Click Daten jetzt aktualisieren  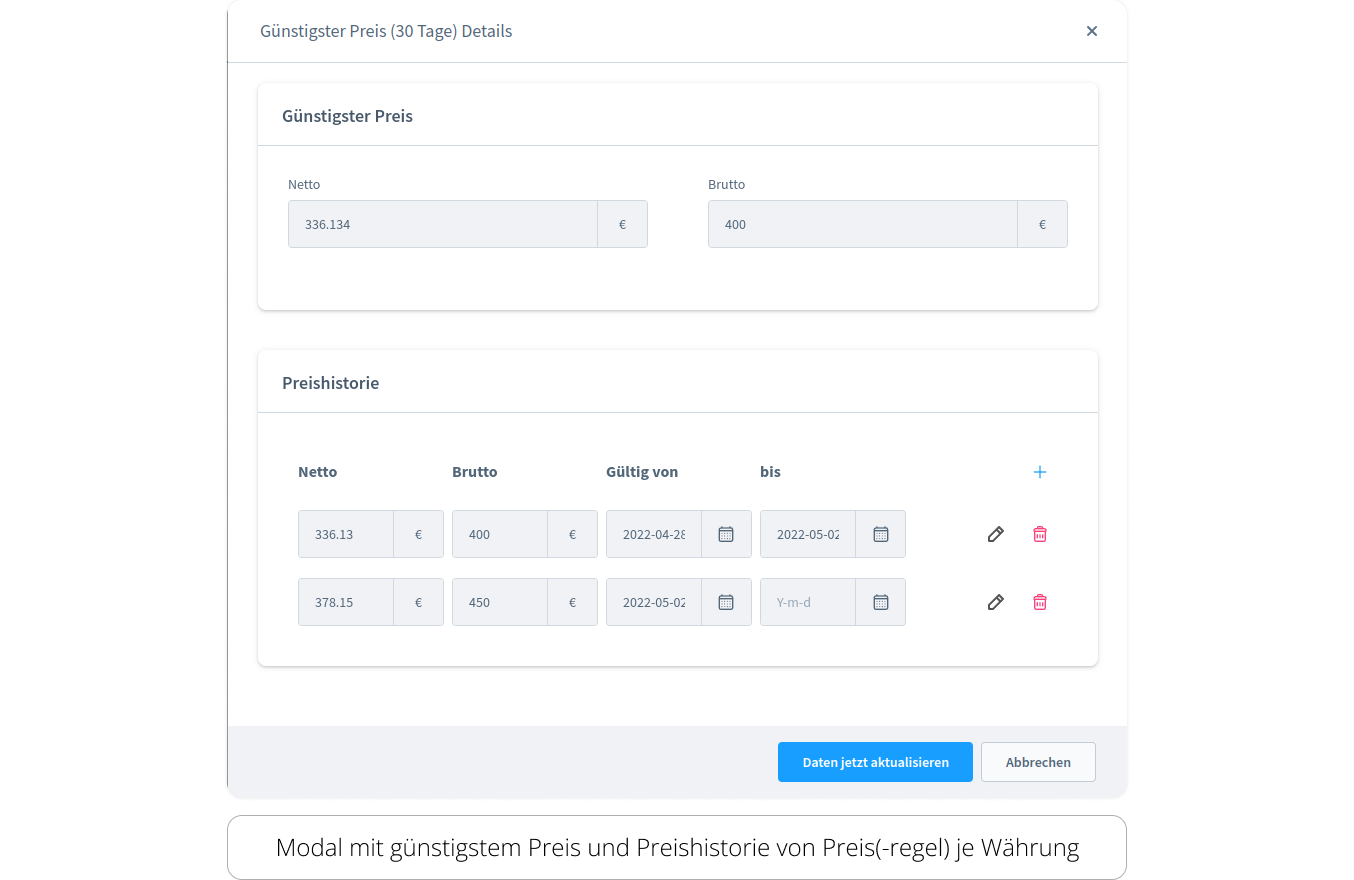coord(875,761)
